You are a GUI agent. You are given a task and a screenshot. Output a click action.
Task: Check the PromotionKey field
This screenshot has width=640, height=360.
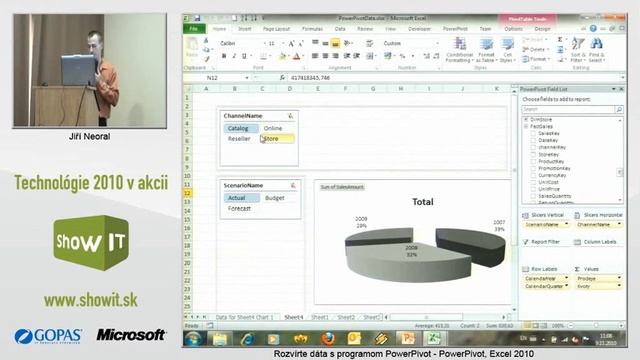[x=533, y=168]
